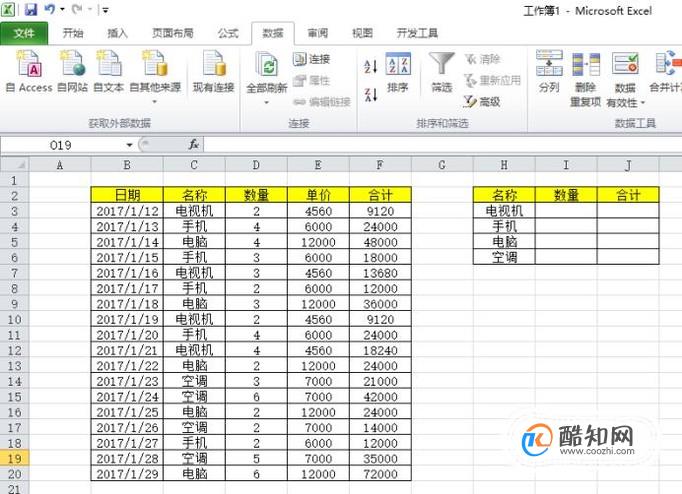Viewport: 682px width, 494px height.
Task: Click the Connections (连接) button
Action: [311, 59]
